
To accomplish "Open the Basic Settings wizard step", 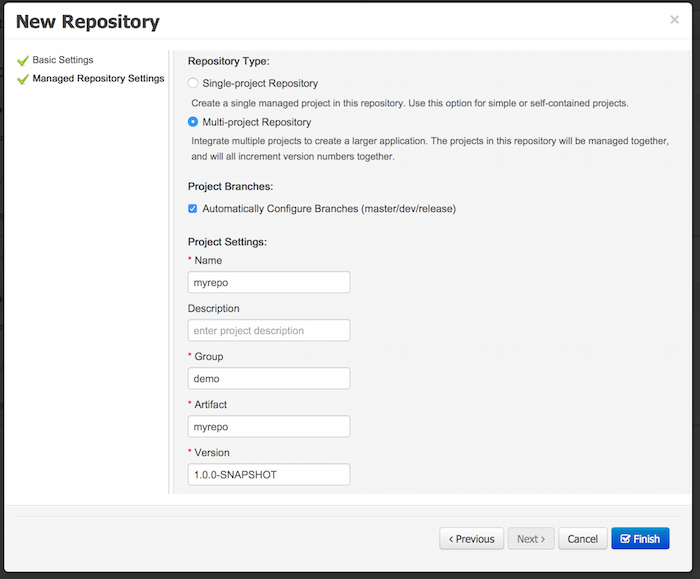I will point(62,60).
